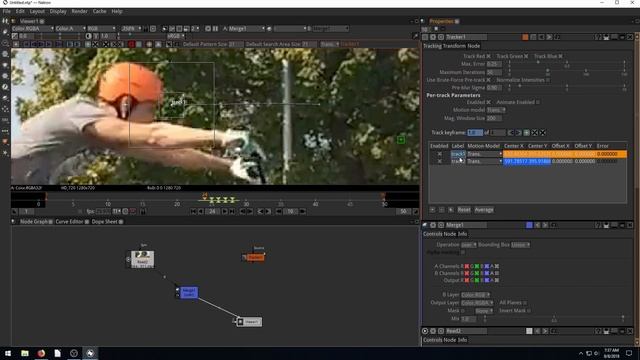The width and height of the screenshot is (640, 360).
Task: Select track2 row label in tracks table
Action: point(458,161)
